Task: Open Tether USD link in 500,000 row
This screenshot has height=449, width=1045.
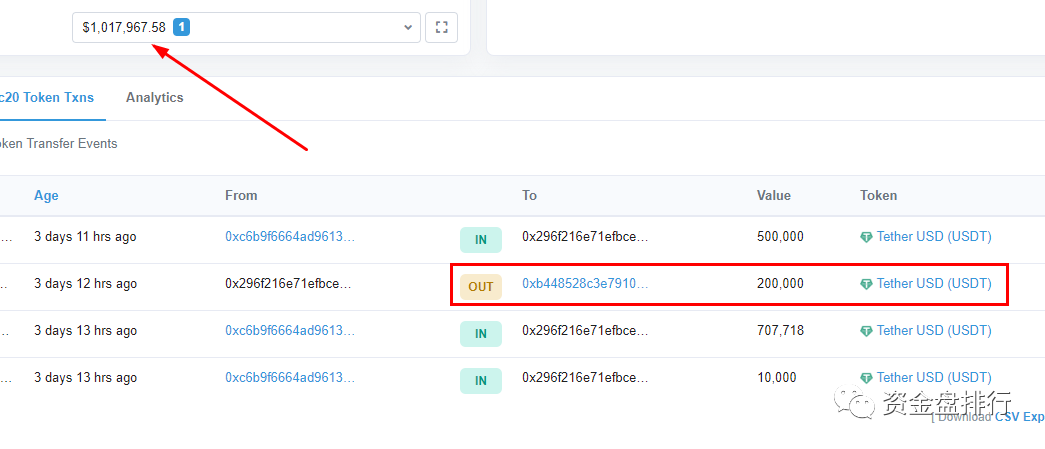Action: [934, 236]
